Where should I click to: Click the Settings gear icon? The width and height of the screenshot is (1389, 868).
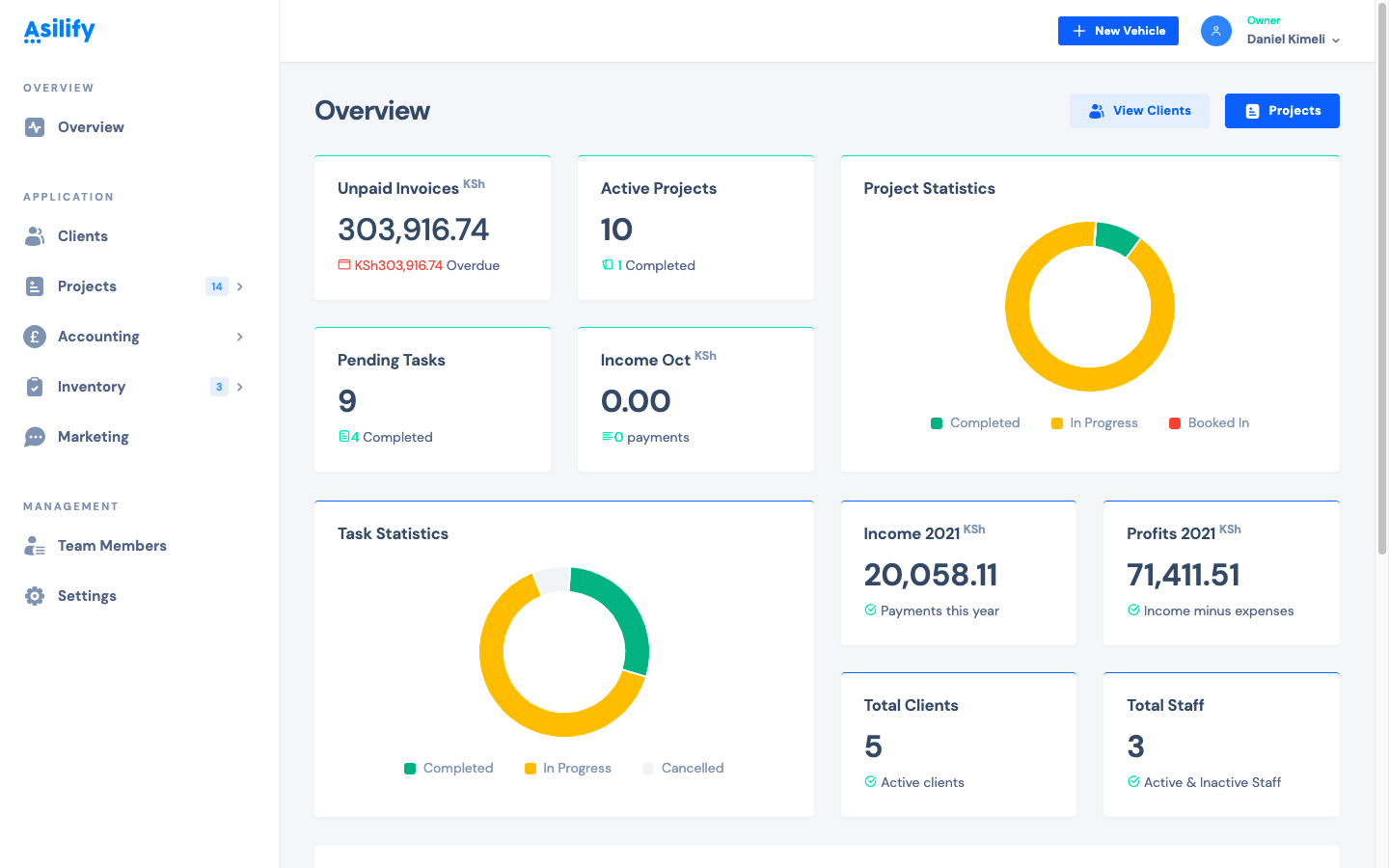[35, 596]
